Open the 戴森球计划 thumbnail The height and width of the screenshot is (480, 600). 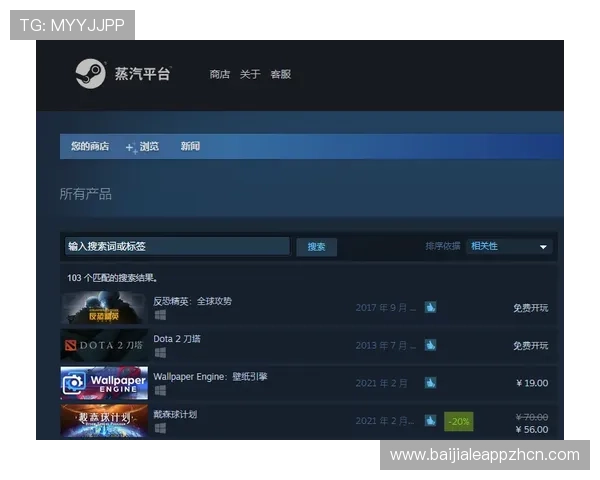(104, 421)
